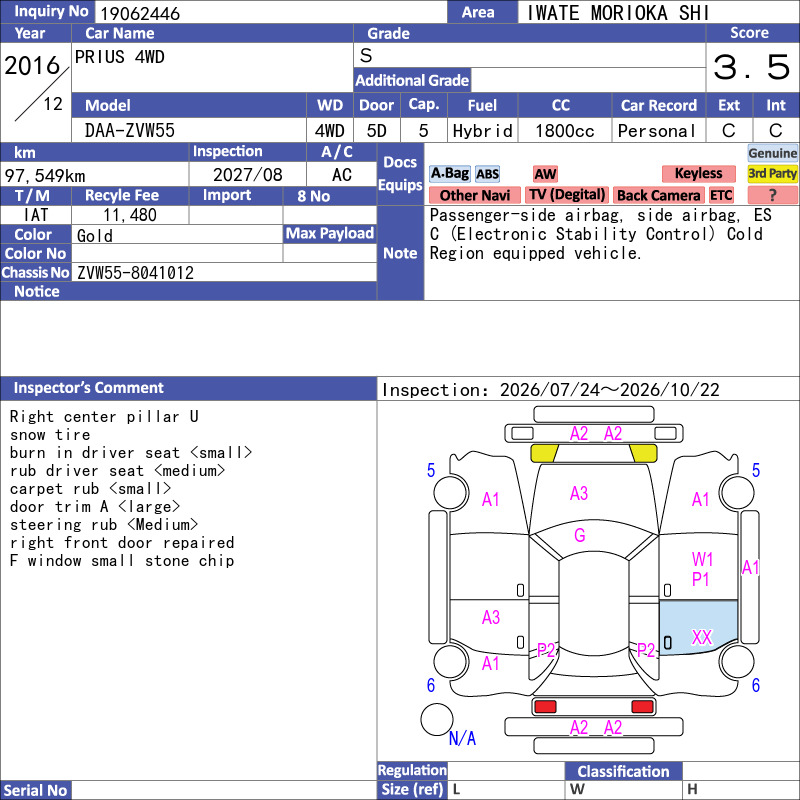Click the P1 mark on the diagram
The width and height of the screenshot is (800, 800).
pos(701,580)
